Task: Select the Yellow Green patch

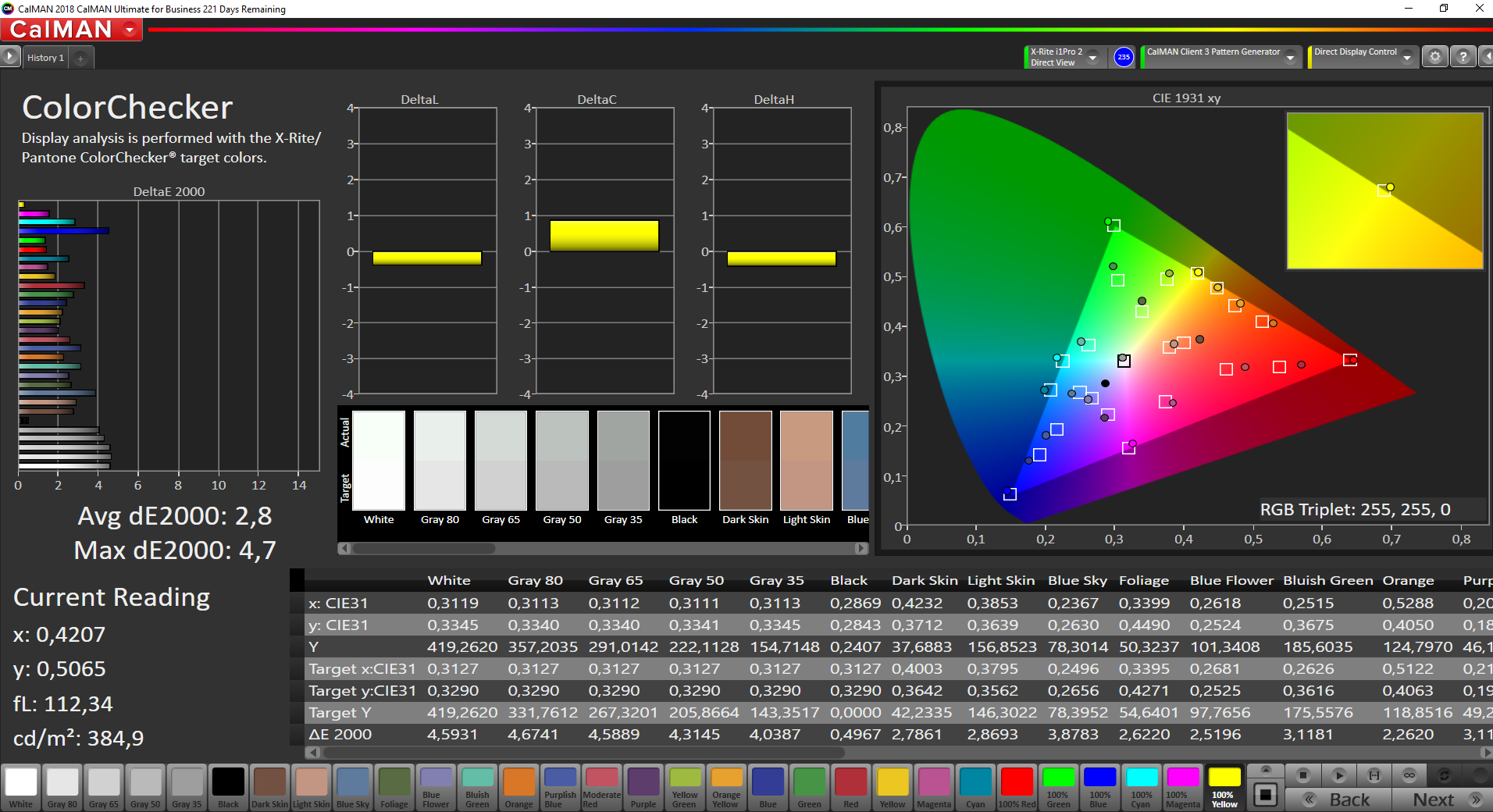Action: pos(685,787)
